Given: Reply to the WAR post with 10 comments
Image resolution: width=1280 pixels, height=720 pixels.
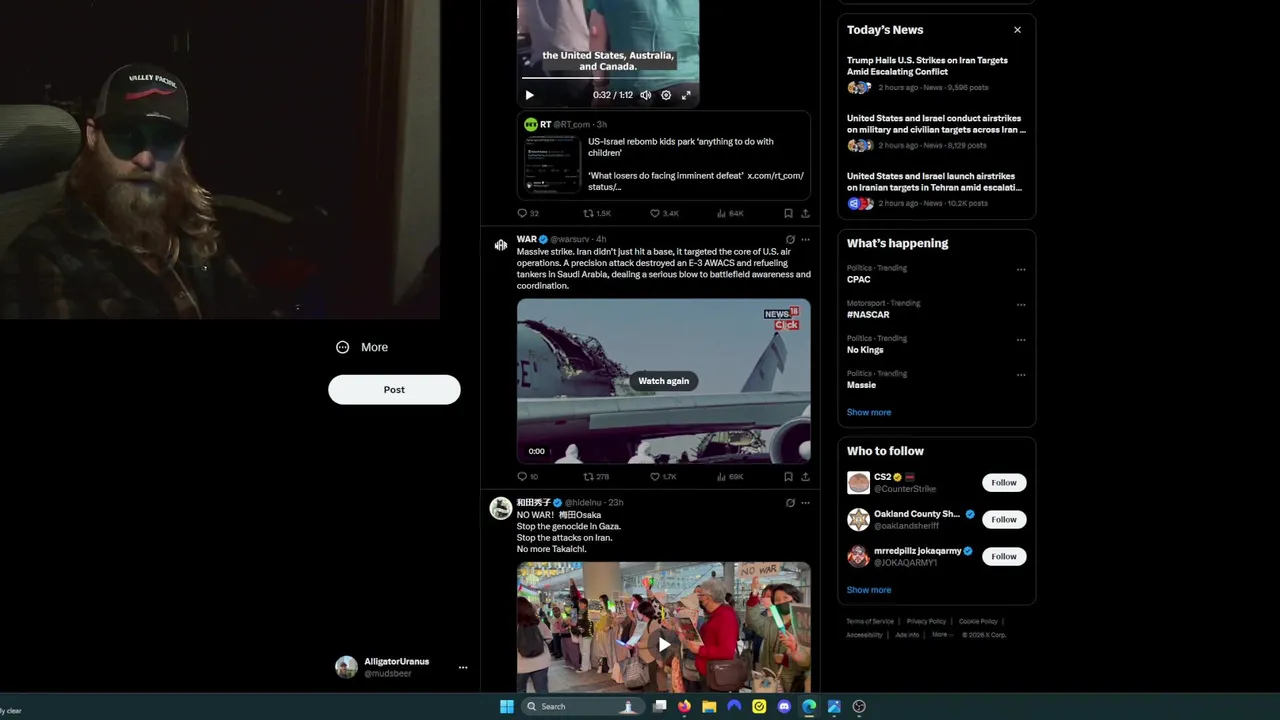Looking at the screenshot, I should [527, 477].
